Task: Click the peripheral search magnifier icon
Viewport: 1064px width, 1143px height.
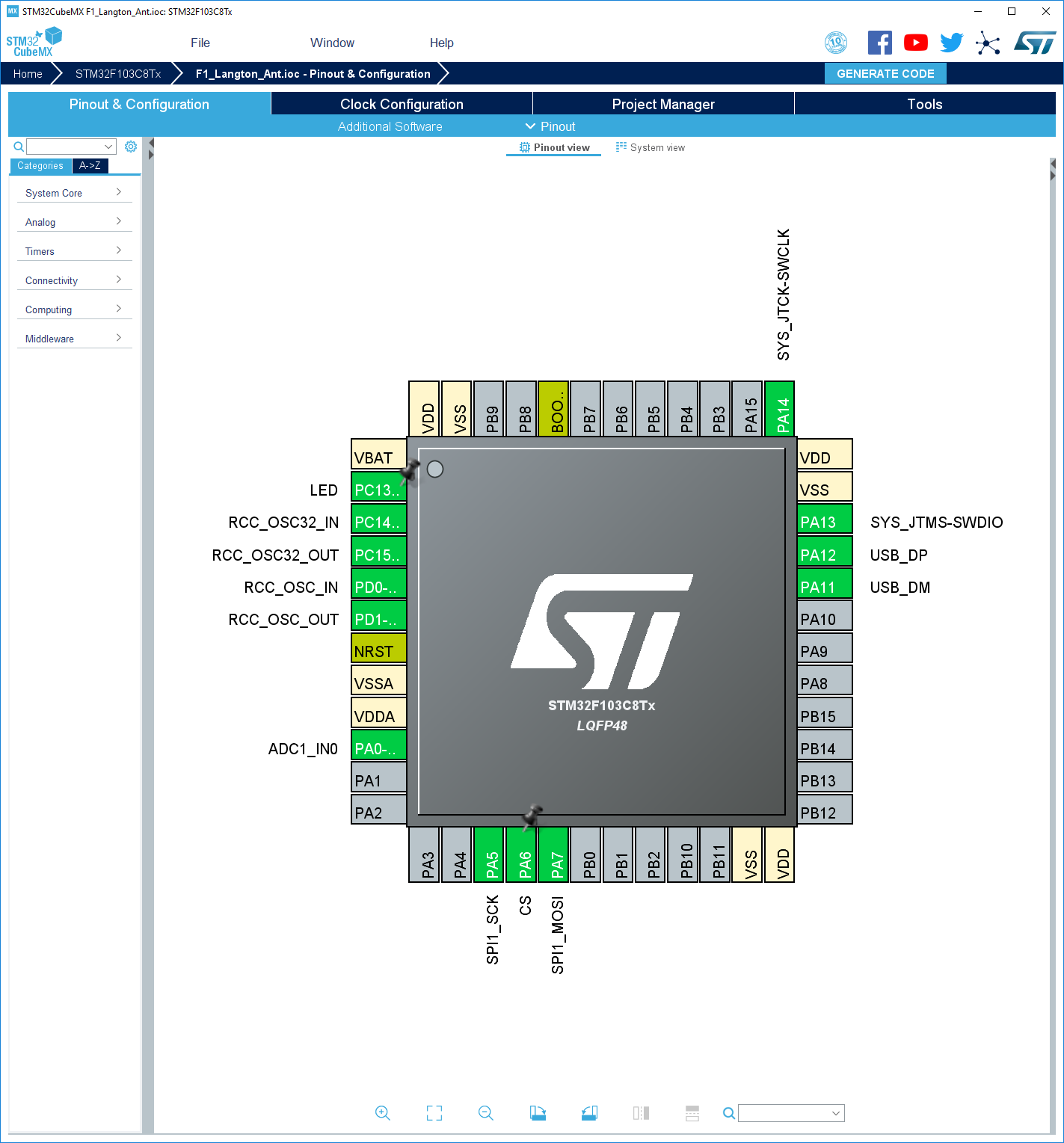Action: coord(19,147)
